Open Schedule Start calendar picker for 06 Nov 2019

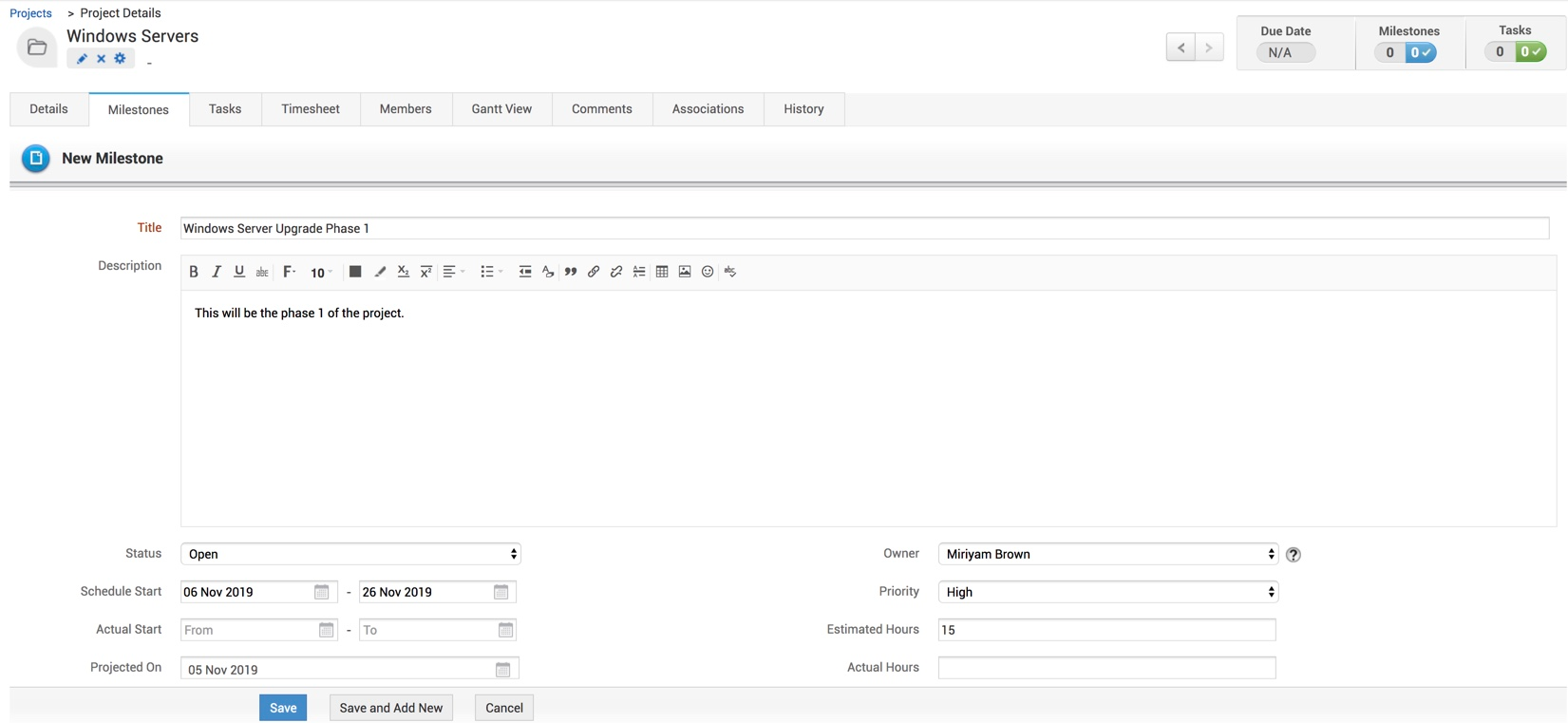point(322,592)
